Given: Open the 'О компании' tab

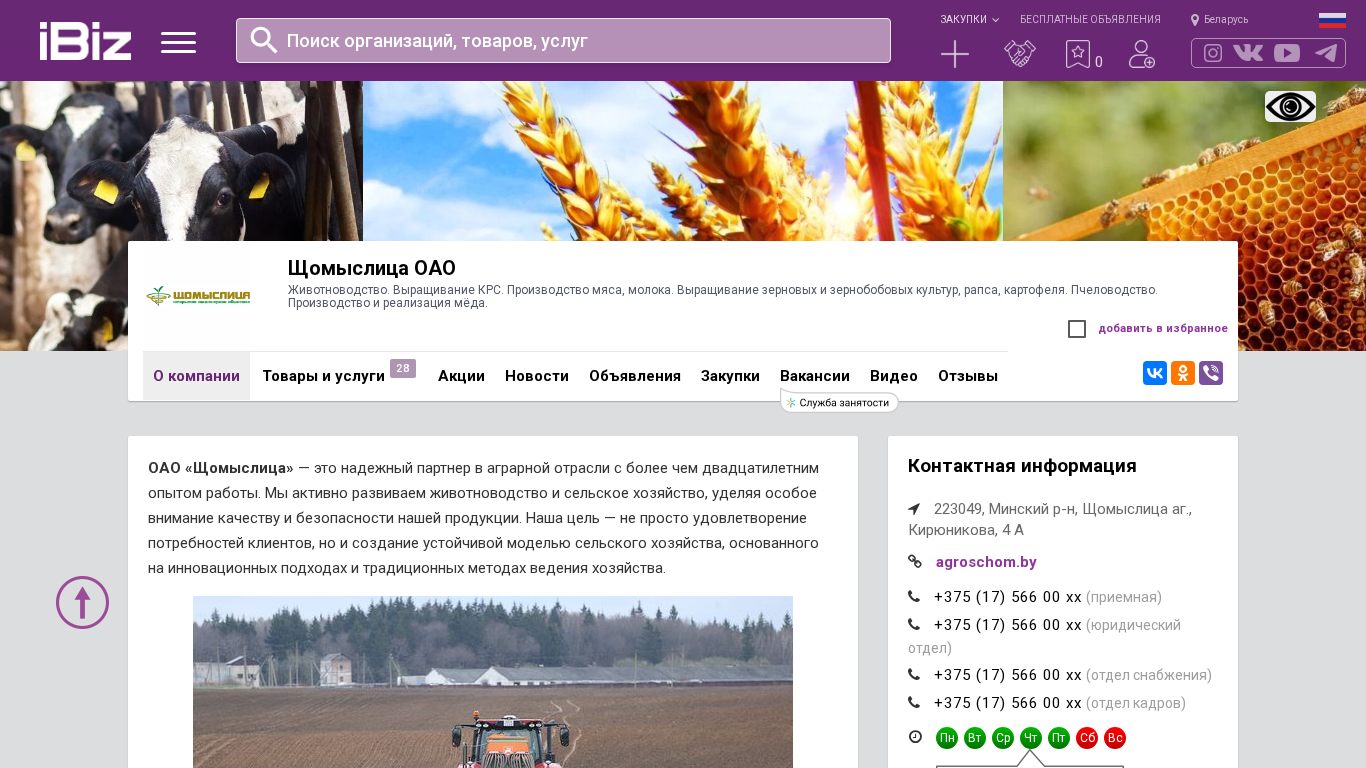Looking at the screenshot, I should [196, 376].
